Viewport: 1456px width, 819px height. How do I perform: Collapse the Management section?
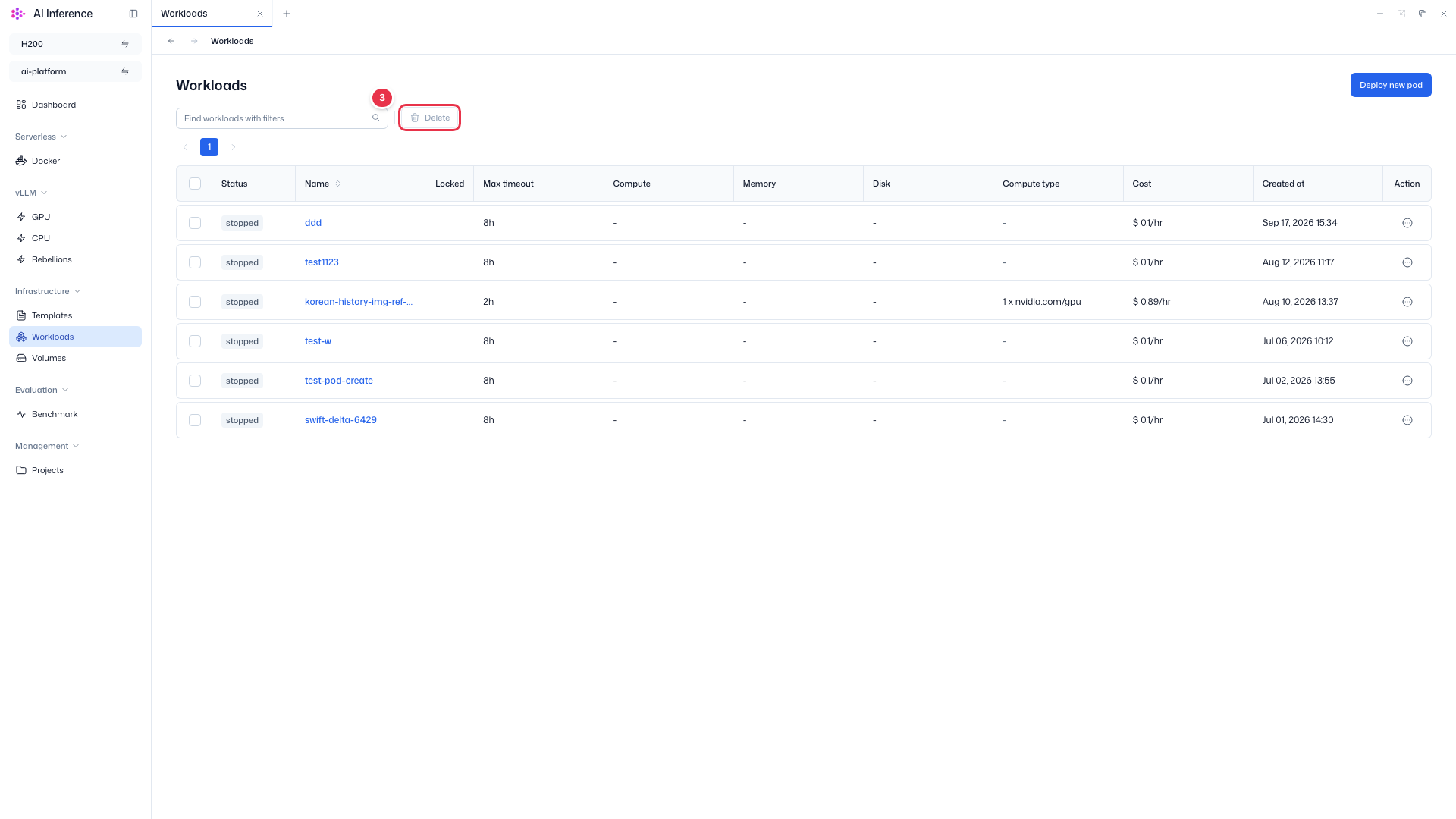47,446
